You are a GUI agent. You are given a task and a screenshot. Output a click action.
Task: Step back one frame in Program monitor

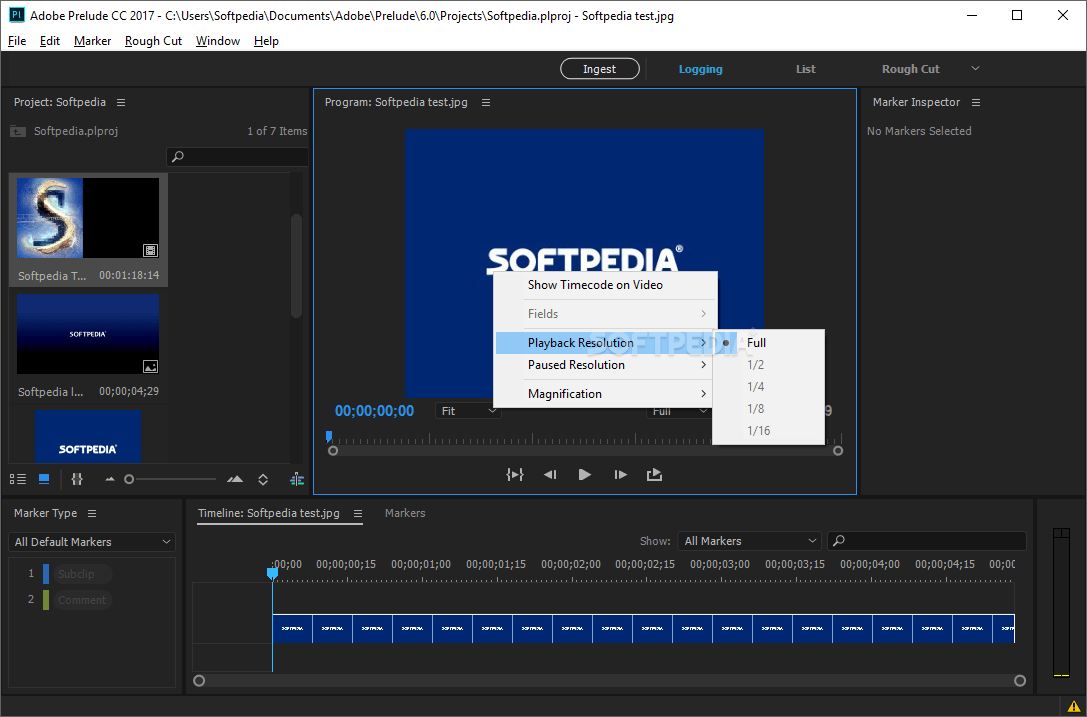[550, 475]
